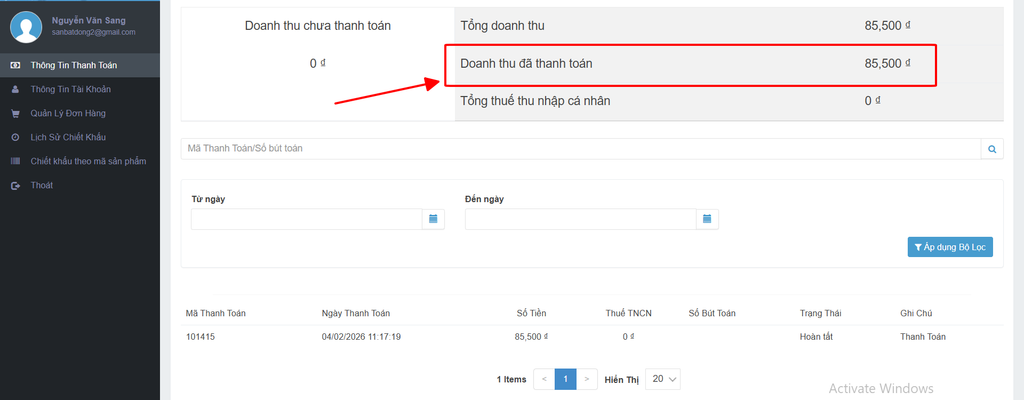
Task: Click the Quản Lý Đơn Hàng cart icon
Action: point(15,113)
